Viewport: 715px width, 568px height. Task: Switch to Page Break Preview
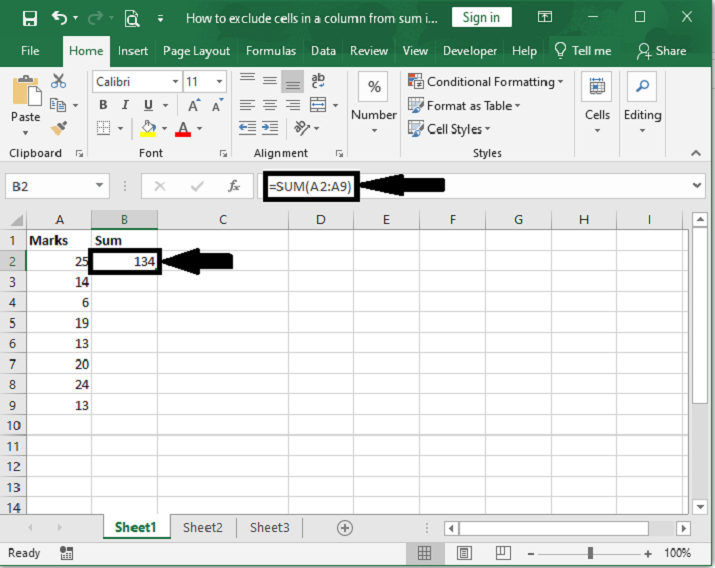click(x=503, y=553)
